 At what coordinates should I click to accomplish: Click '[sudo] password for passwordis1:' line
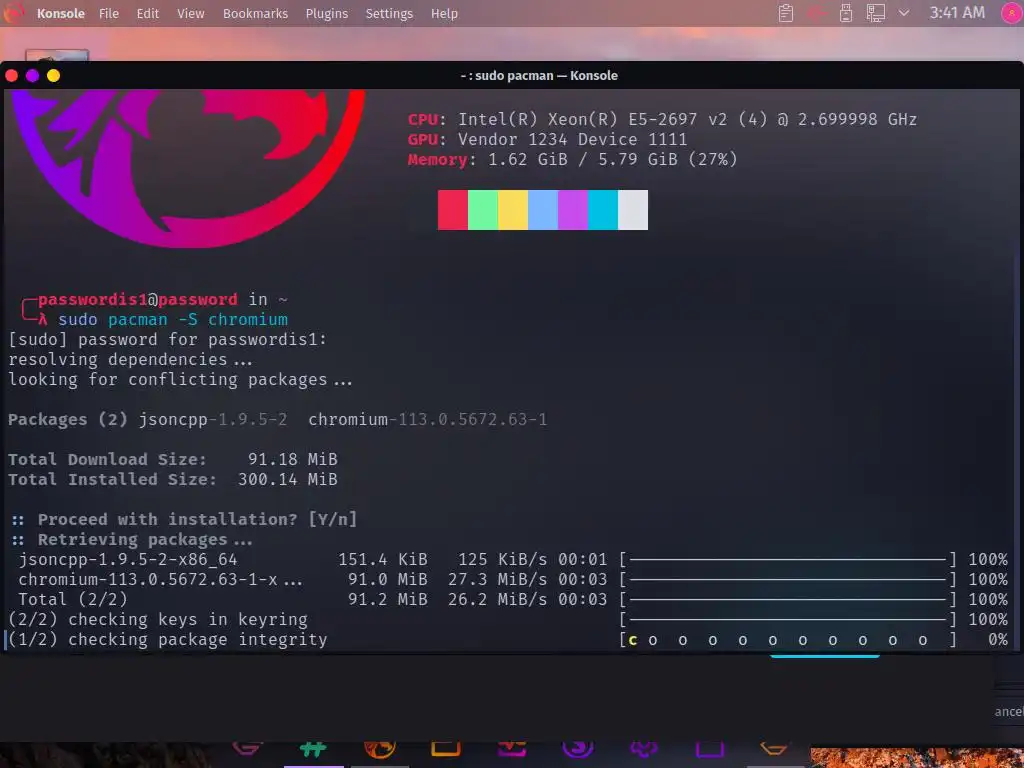coord(167,340)
